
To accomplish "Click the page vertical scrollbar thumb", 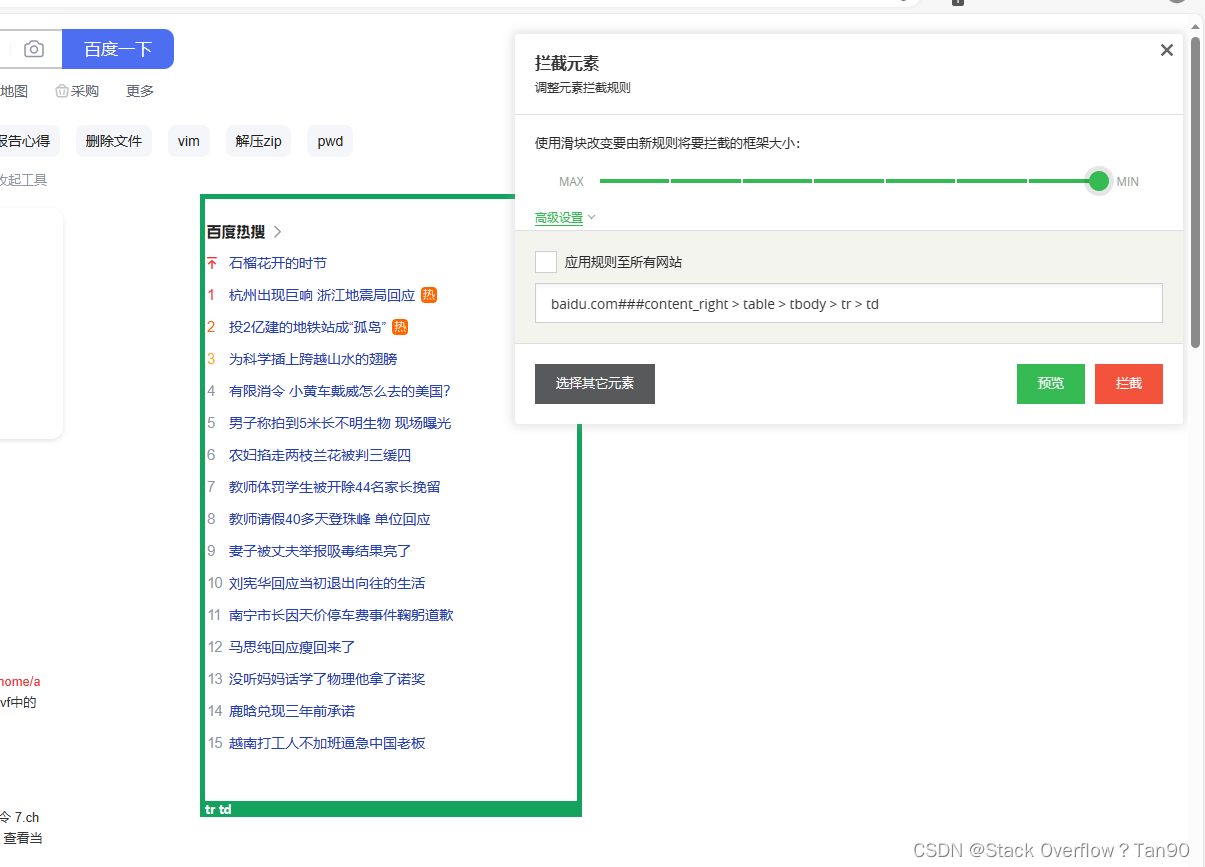I will point(1196,190).
